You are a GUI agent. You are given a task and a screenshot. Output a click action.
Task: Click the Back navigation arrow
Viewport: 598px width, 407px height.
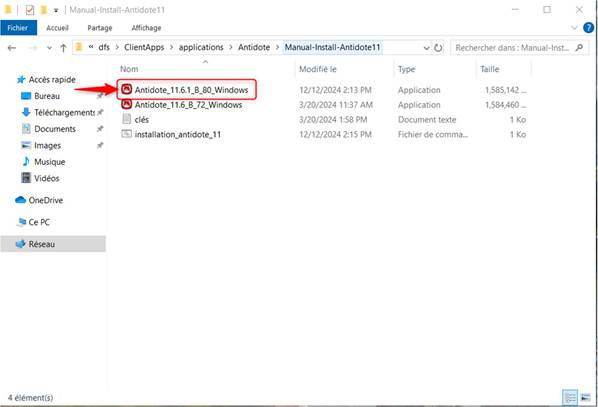12,48
